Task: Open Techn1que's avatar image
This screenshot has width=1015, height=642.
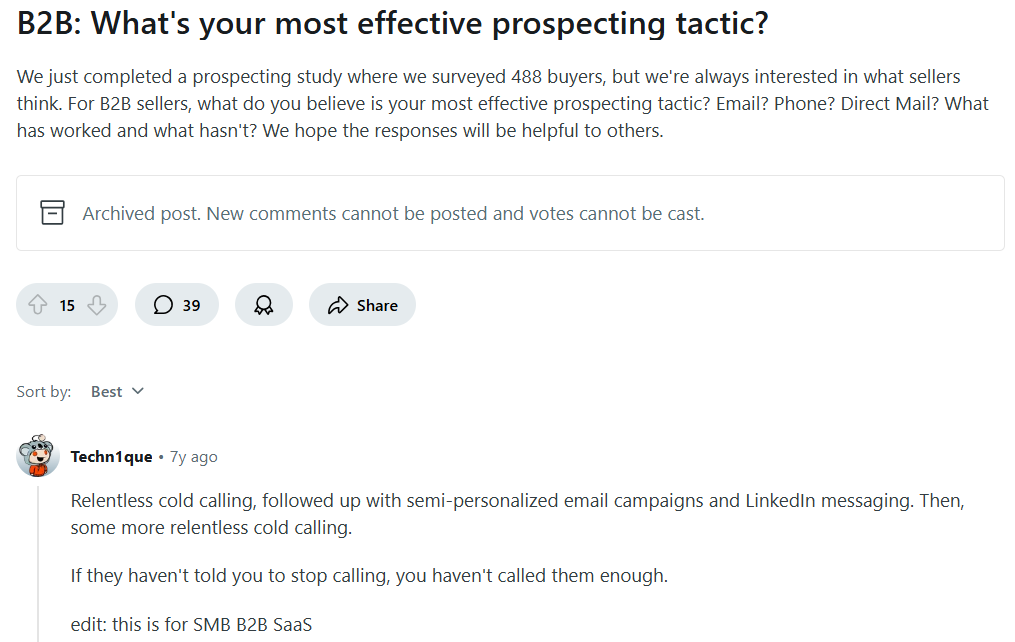Action: pyautogui.click(x=38, y=456)
